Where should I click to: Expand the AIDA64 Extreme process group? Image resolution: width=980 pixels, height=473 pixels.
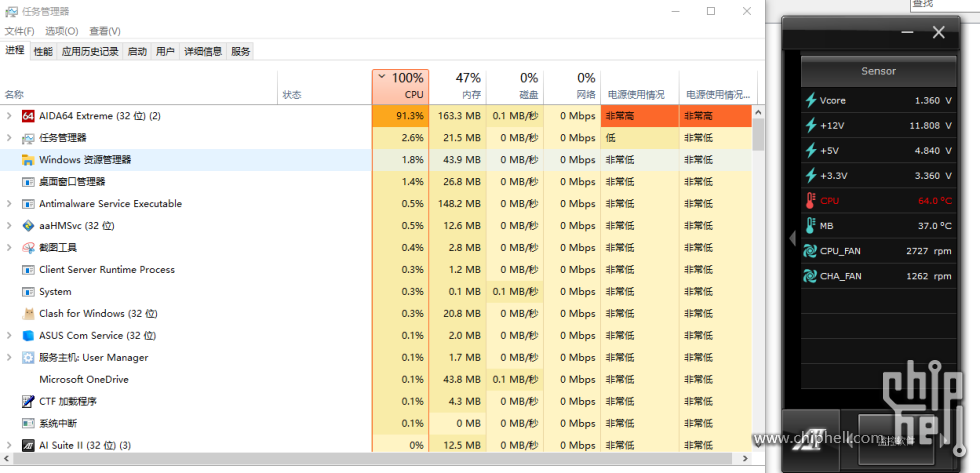pos(9,116)
